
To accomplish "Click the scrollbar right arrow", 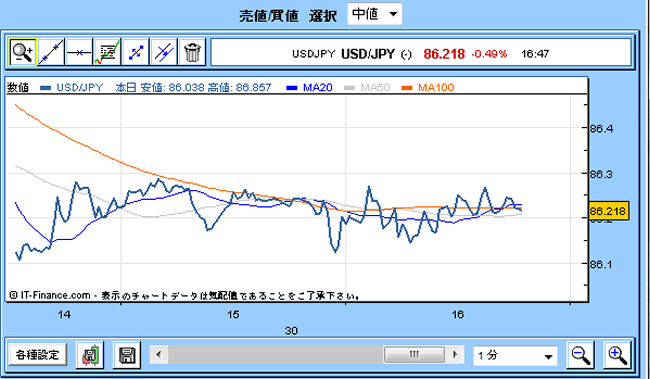I will (455, 355).
